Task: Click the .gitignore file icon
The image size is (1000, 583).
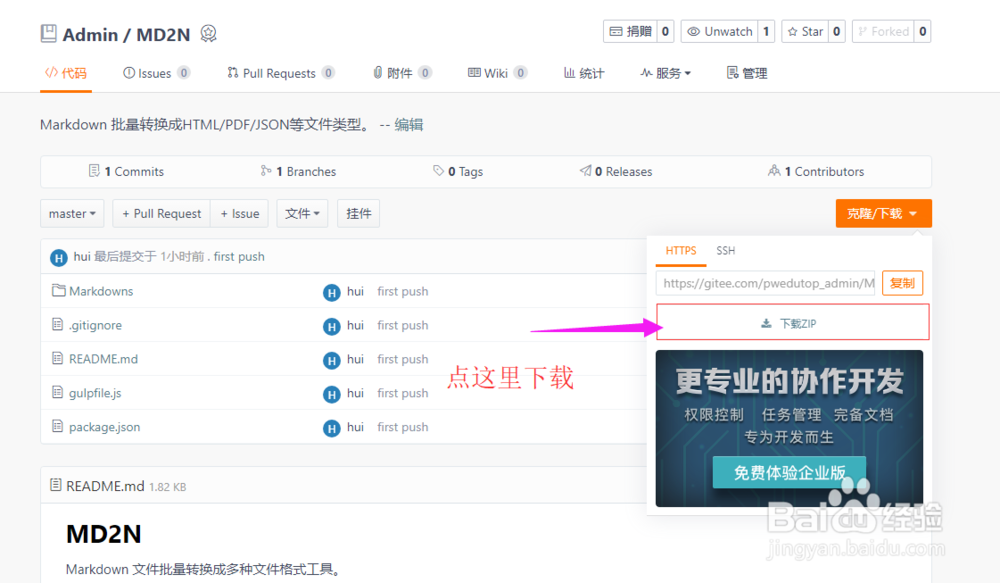Action: coord(57,324)
